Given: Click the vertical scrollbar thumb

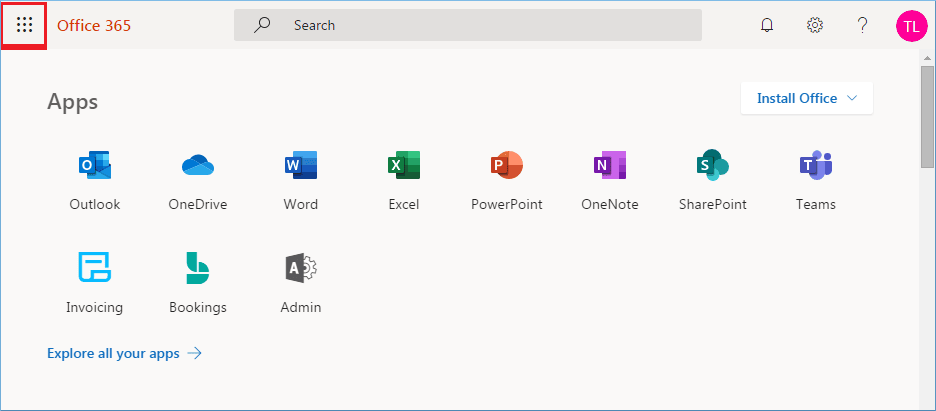Looking at the screenshot, I should tap(928, 116).
